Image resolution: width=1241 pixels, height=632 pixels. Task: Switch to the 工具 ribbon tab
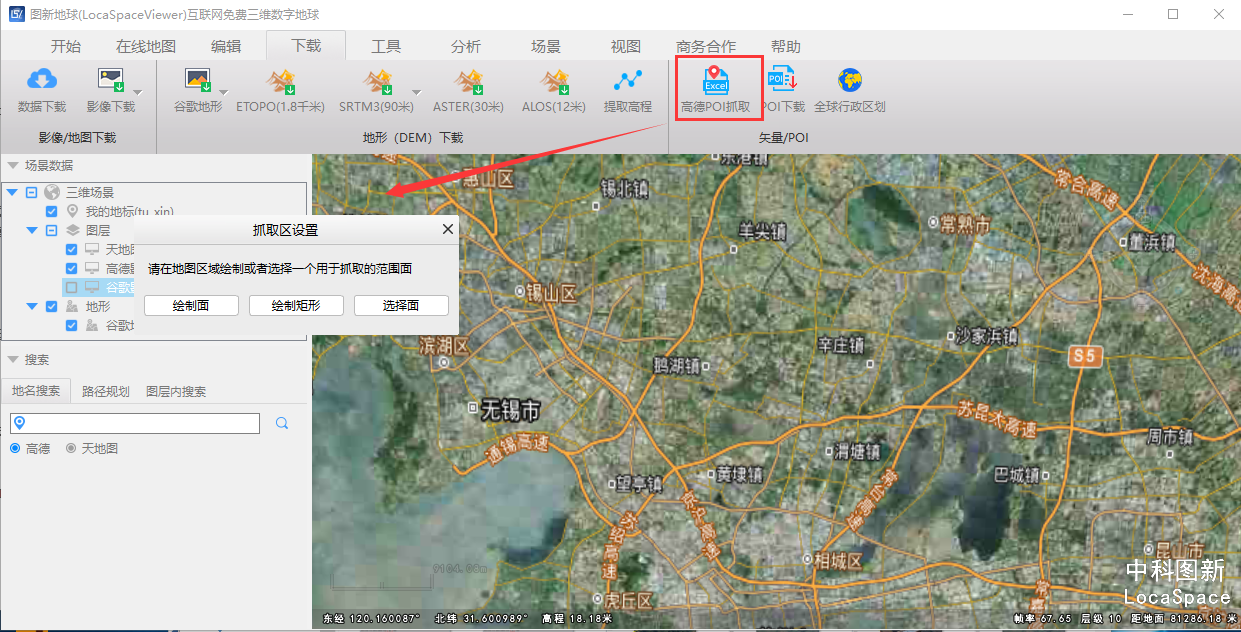pyautogui.click(x=386, y=46)
